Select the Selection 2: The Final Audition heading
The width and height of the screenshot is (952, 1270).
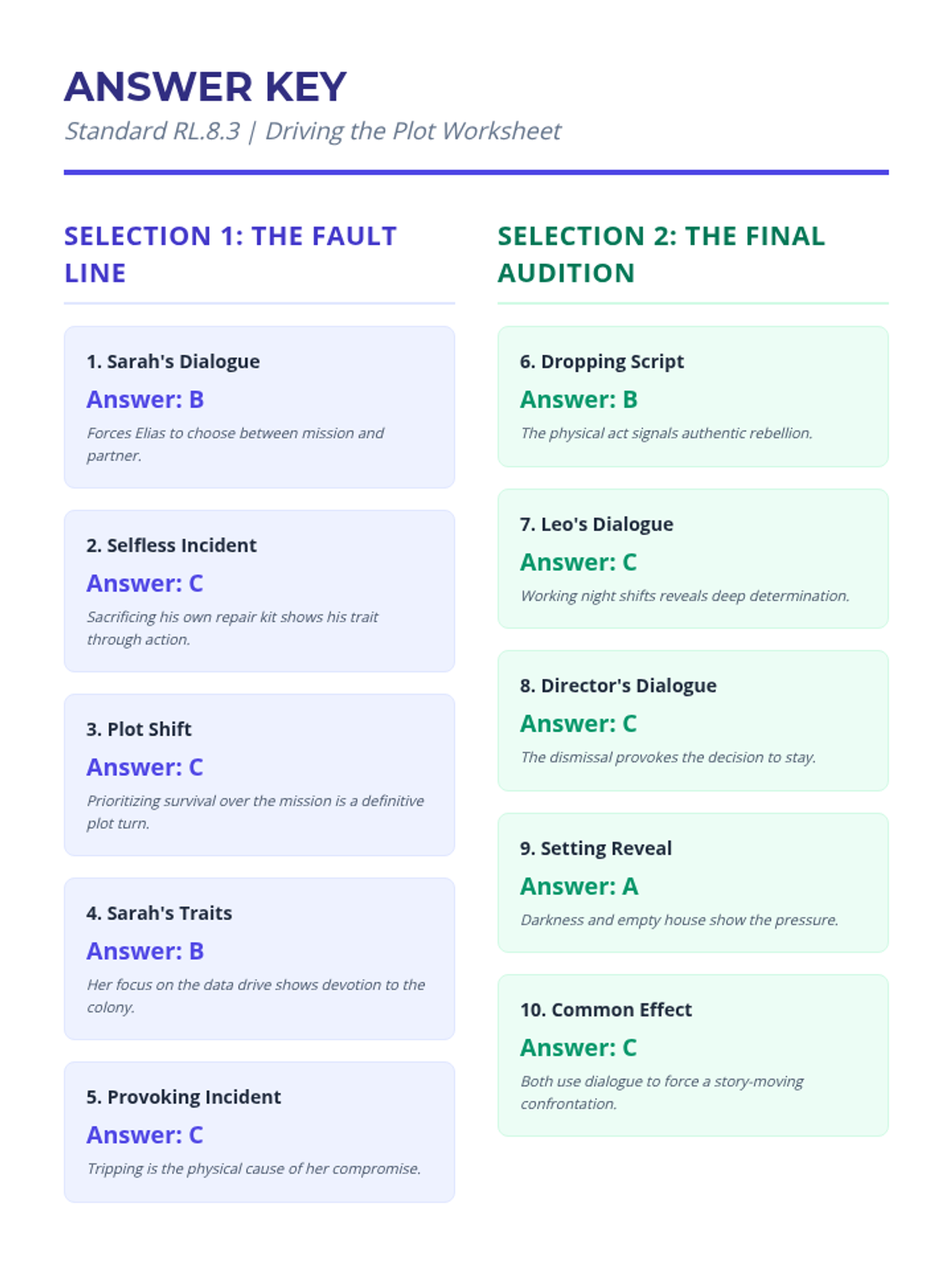[661, 254]
